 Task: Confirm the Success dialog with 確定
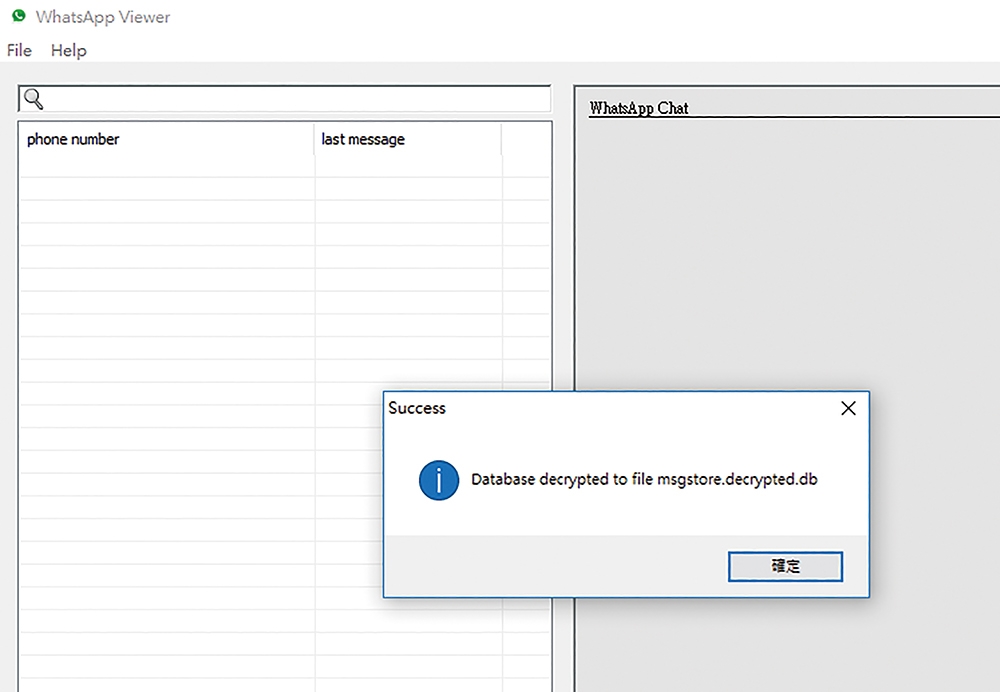[785, 566]
